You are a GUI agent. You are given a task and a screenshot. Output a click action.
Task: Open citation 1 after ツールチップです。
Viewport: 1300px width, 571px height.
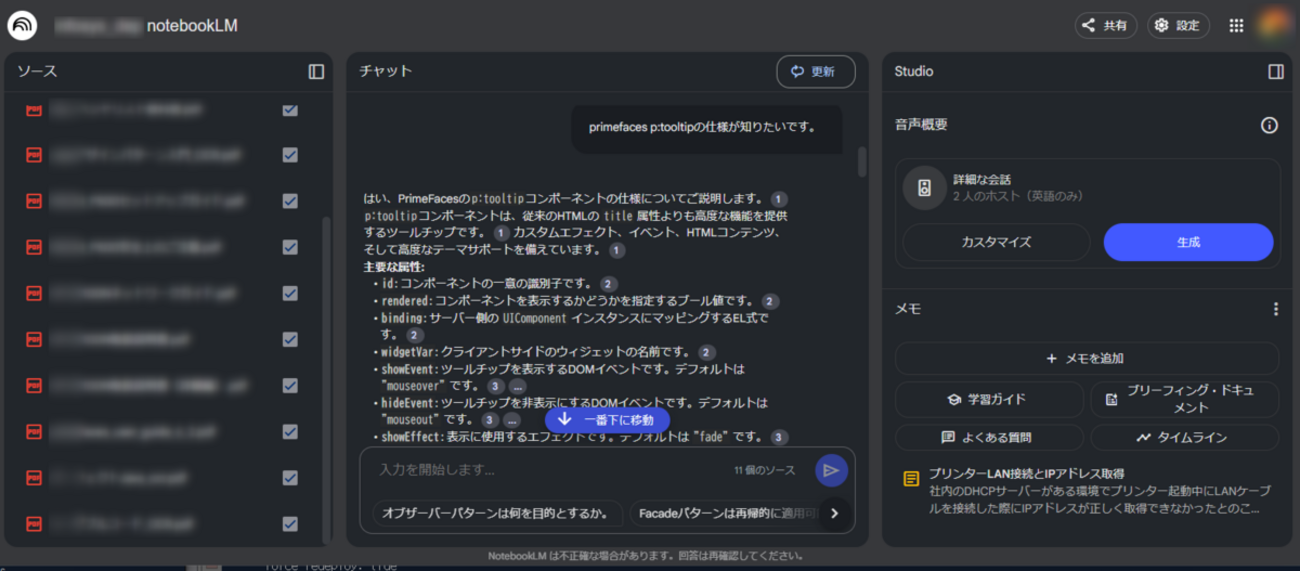coord(502,233)
